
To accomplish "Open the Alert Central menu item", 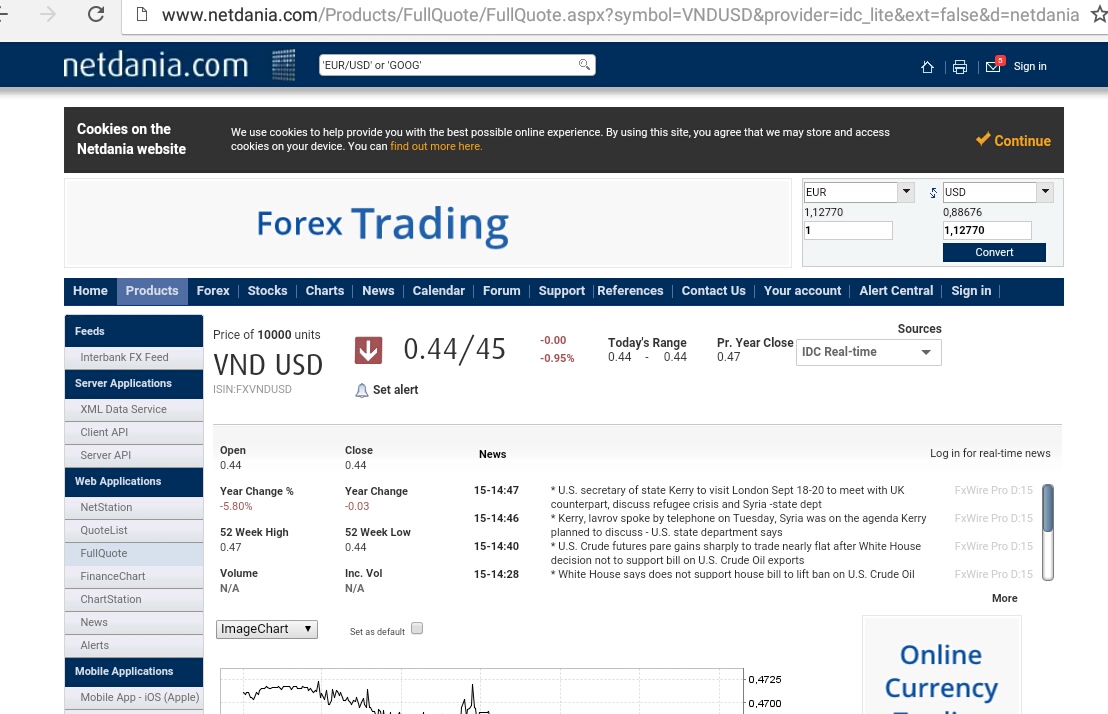I will point(896,291).
